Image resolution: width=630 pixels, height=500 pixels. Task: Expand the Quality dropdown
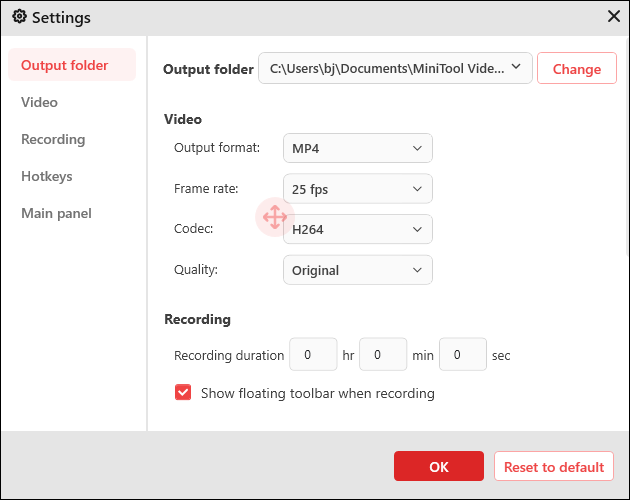[358, 270]
